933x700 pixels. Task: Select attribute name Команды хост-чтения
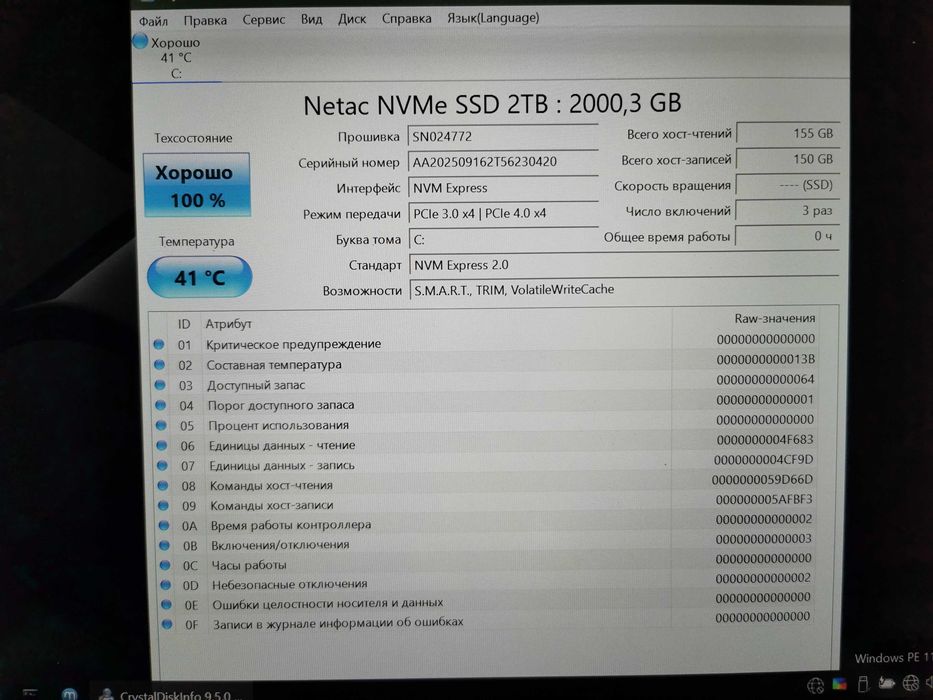tap(271, 486)
